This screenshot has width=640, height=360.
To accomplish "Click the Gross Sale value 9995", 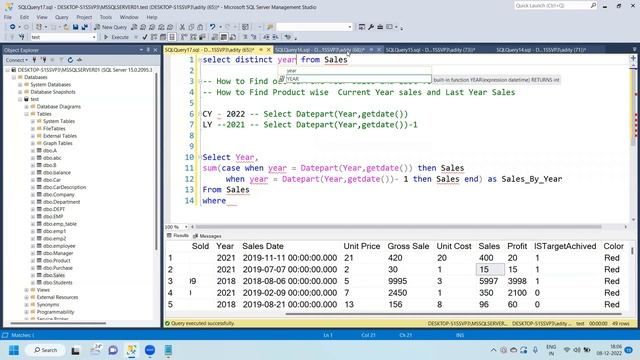I will tap(398, 281).
